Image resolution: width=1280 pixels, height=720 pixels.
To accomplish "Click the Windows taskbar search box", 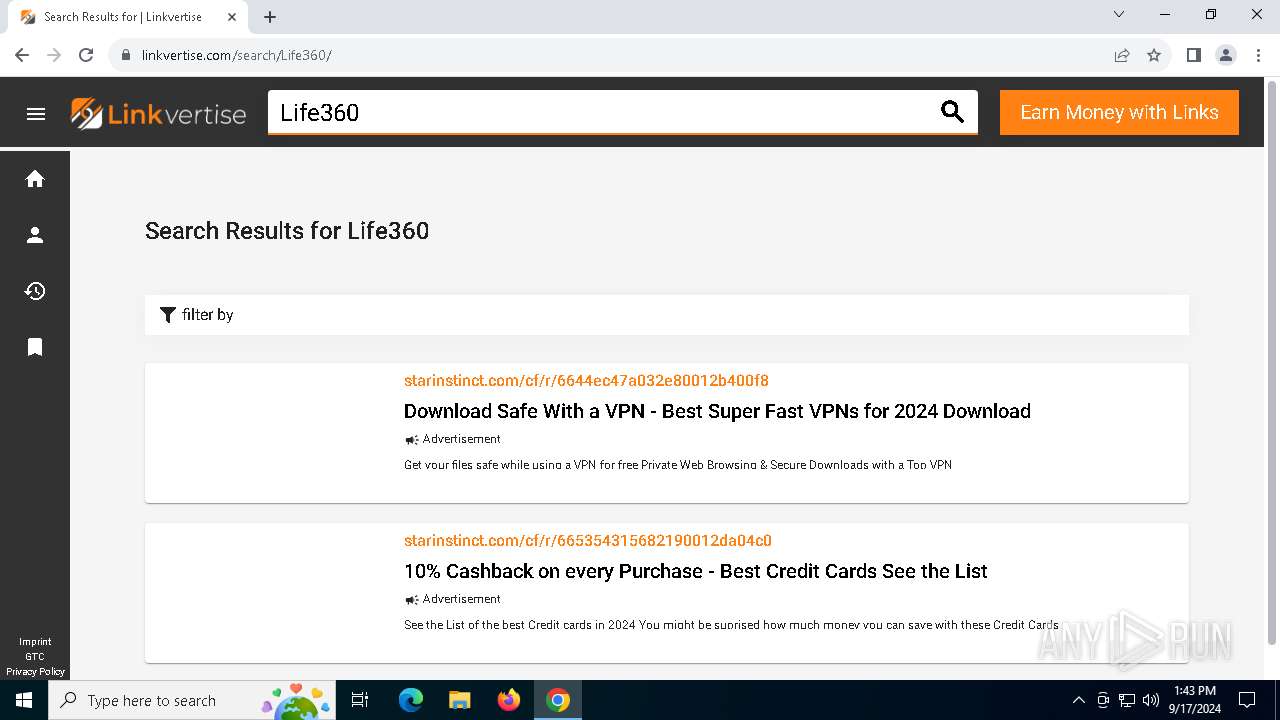I will point(190,700).
